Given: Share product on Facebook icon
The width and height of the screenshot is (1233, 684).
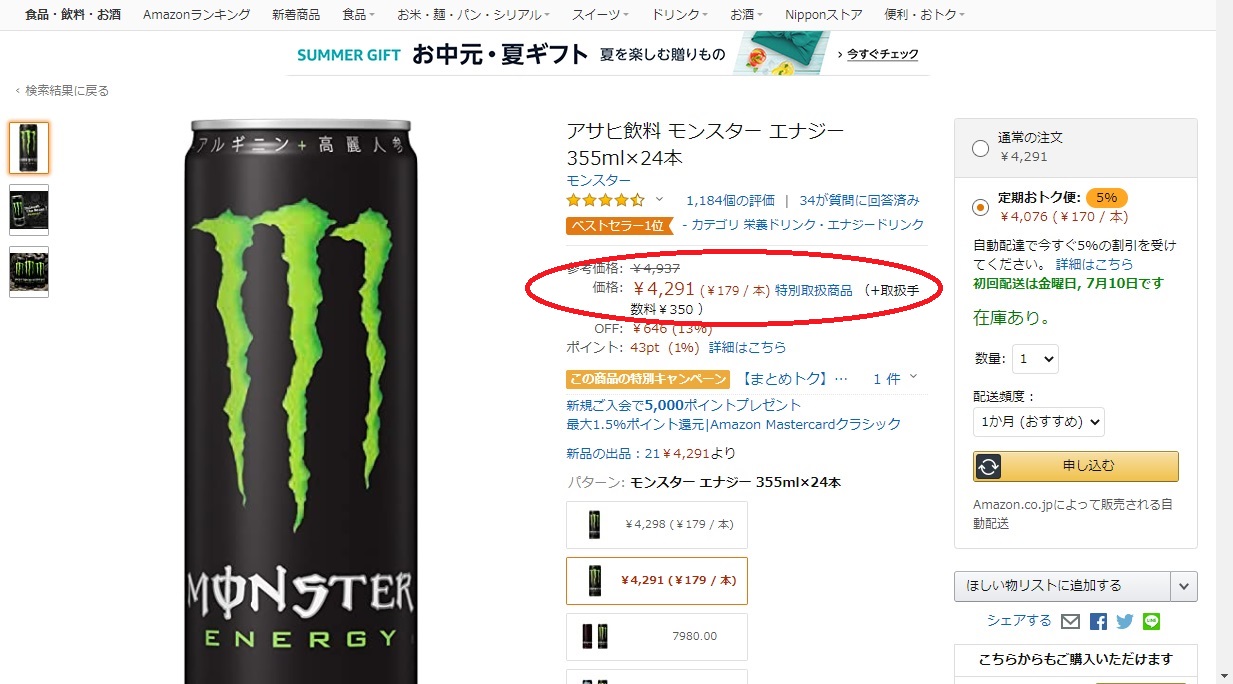Looking at the screenshot, I should coord(1098,622).
